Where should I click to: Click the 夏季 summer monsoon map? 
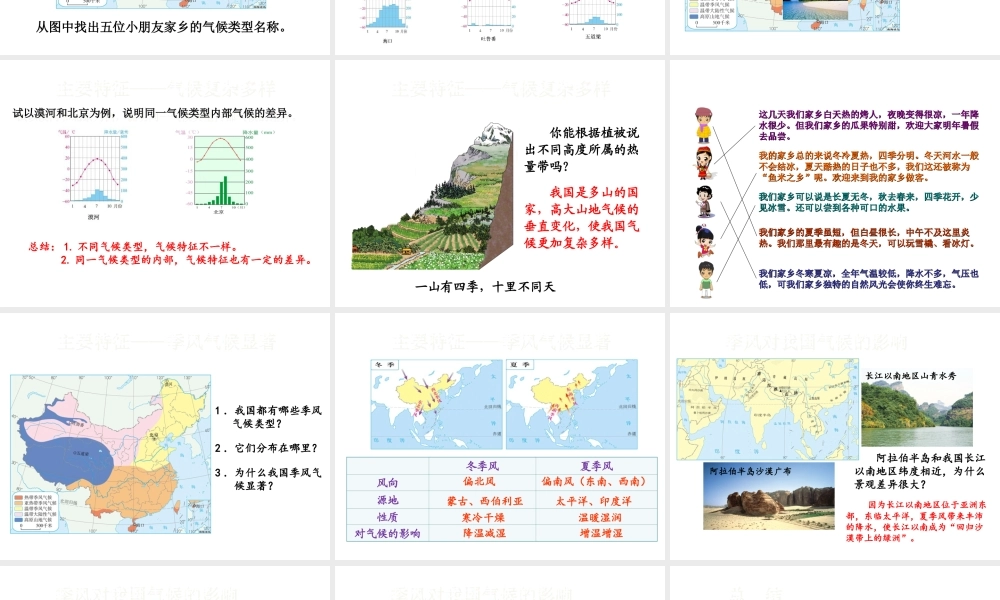[571, 404]
